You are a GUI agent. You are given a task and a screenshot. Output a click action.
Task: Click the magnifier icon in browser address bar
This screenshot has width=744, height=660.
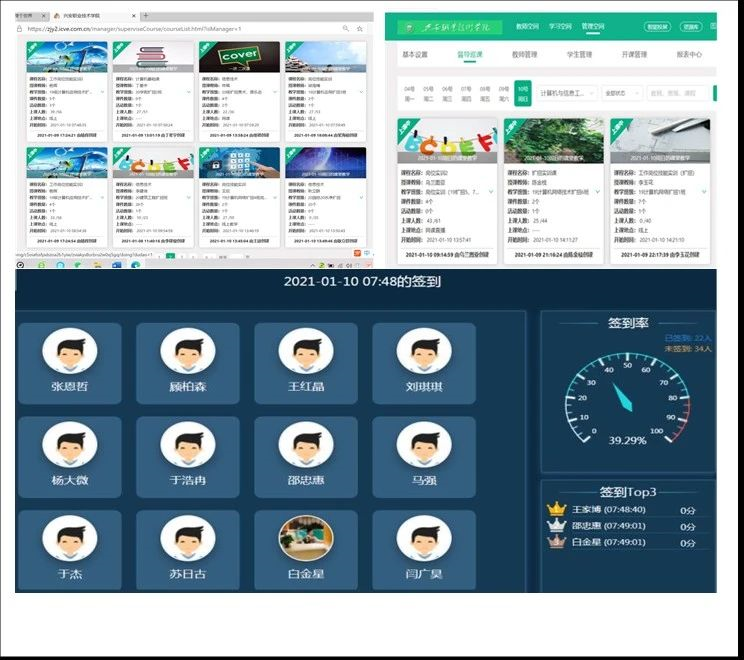click(x=346, y=28)
